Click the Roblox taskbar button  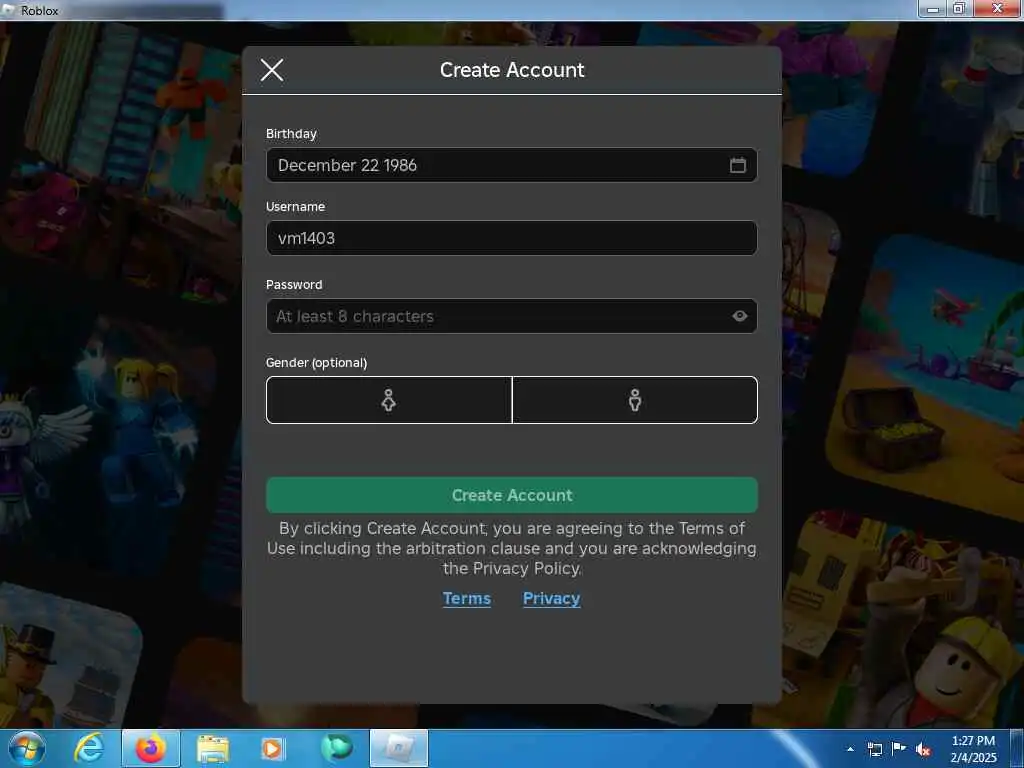pyautogui.click(x=398, y=748)
